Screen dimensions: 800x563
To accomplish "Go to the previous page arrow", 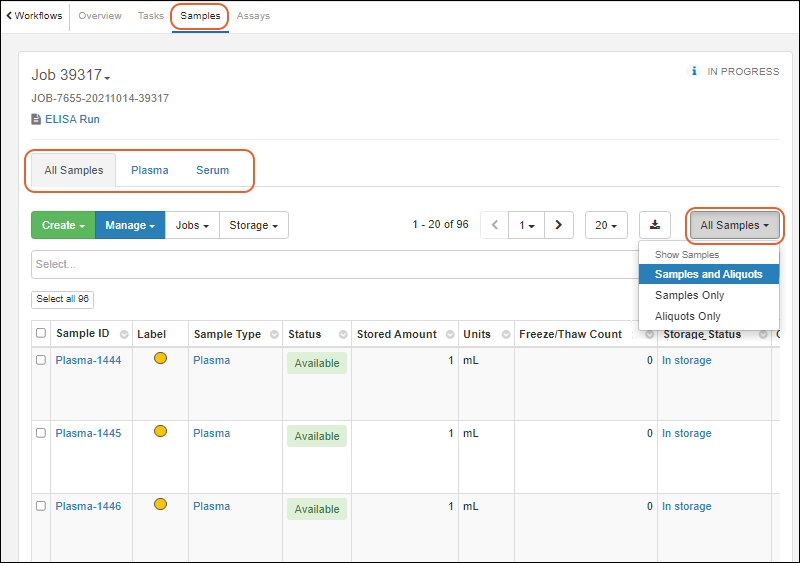I will coord(494,225).
